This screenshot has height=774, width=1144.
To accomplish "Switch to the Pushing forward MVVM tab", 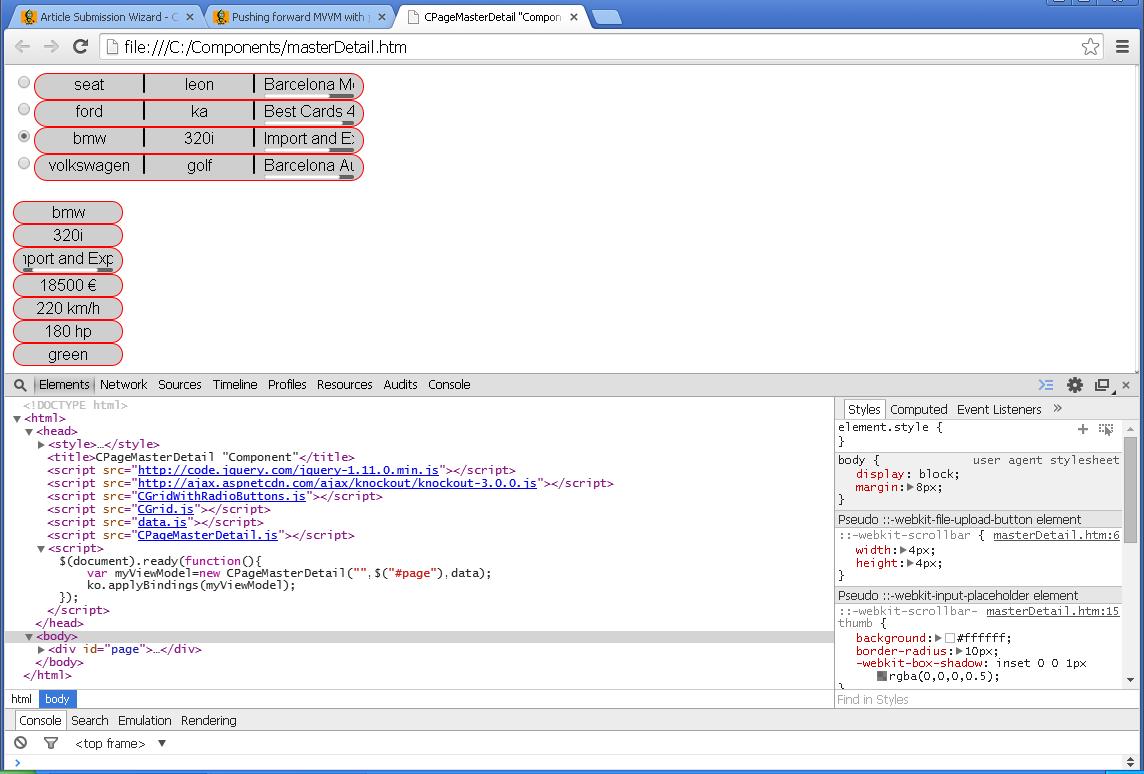I will coord(299,17).
